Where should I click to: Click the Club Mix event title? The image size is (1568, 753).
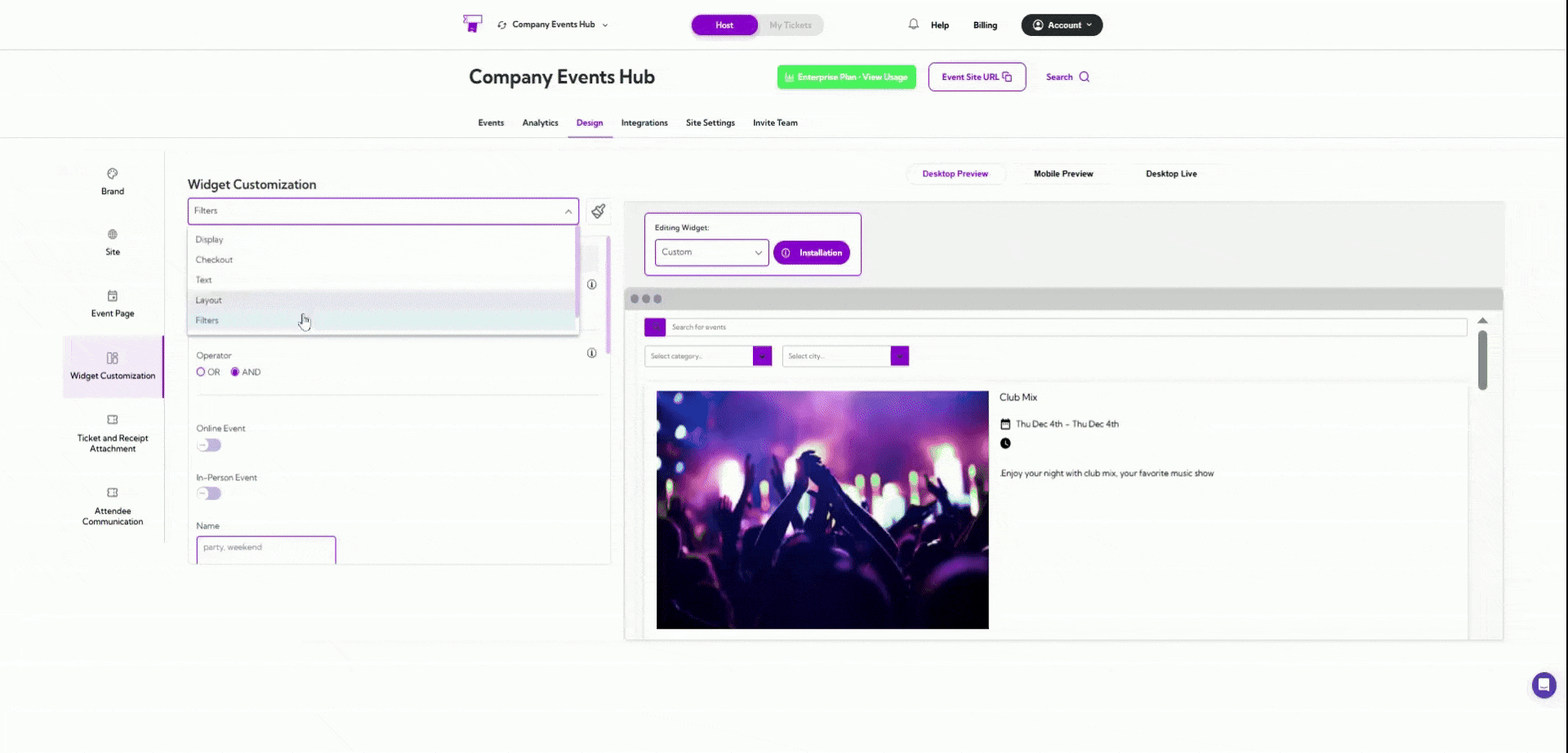(x=1018, y=398)
